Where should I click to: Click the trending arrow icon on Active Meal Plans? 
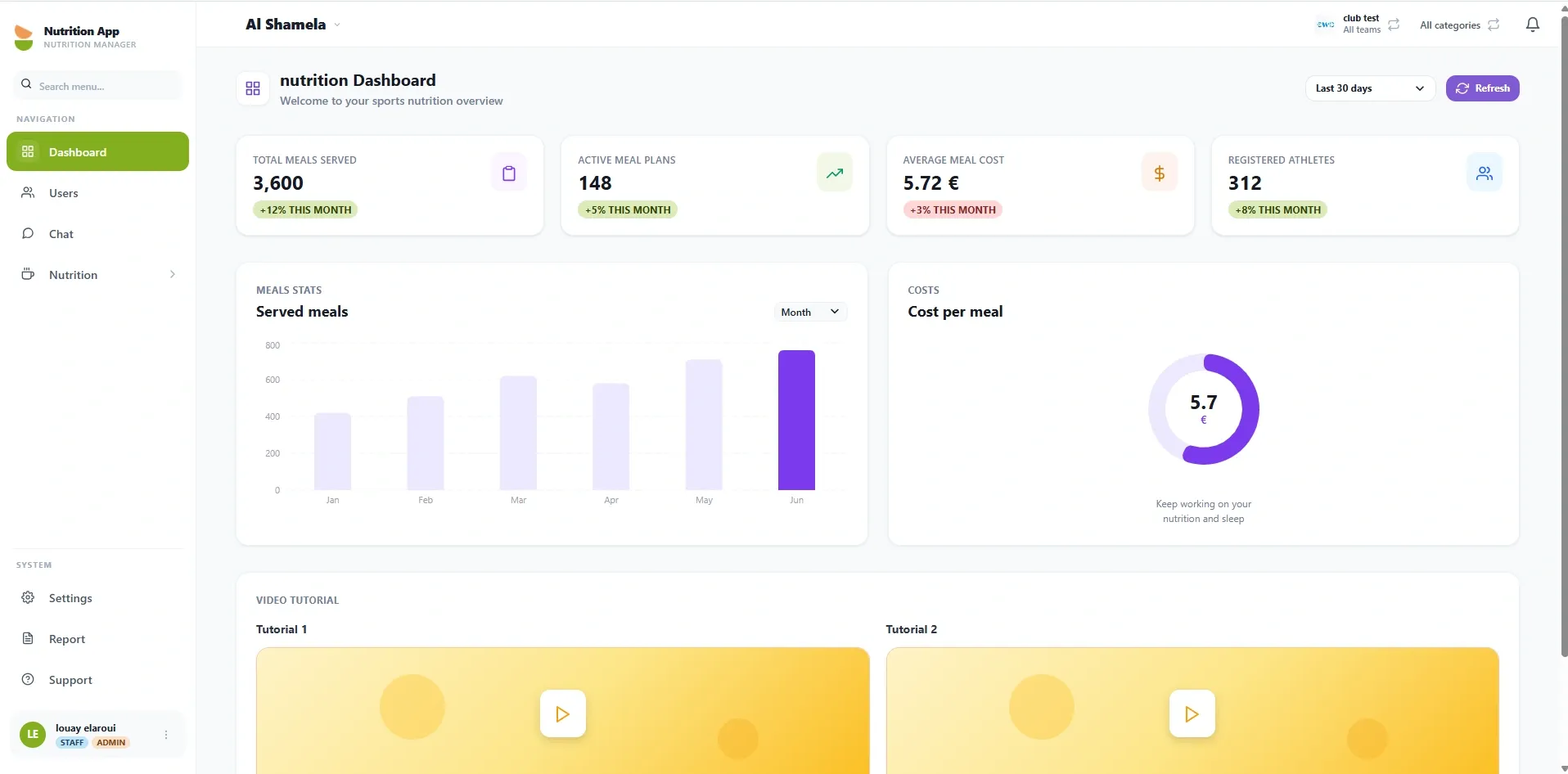(x=834, y=173)
